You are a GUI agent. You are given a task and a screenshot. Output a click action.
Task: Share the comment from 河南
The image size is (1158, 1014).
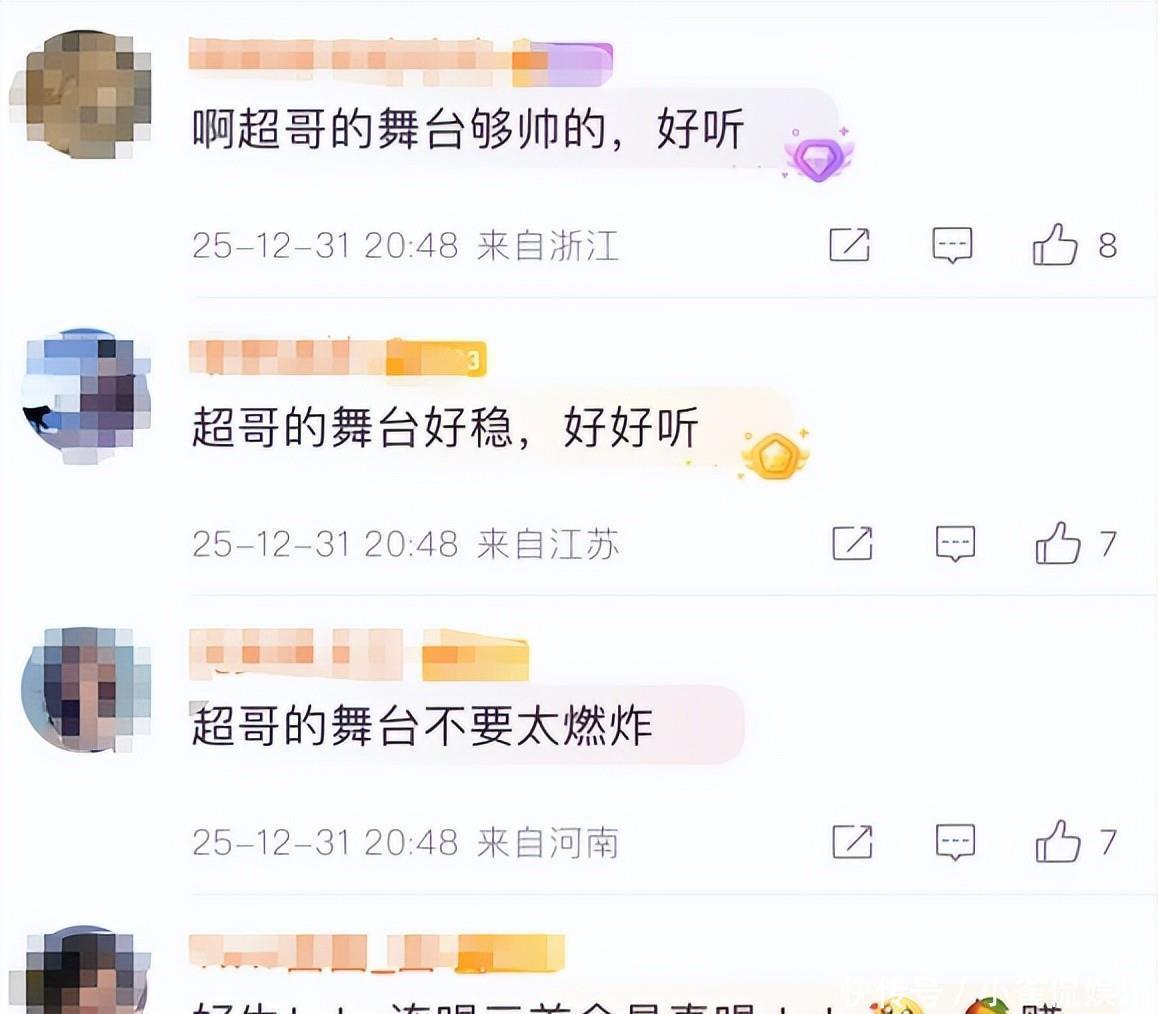pos(852,841)
